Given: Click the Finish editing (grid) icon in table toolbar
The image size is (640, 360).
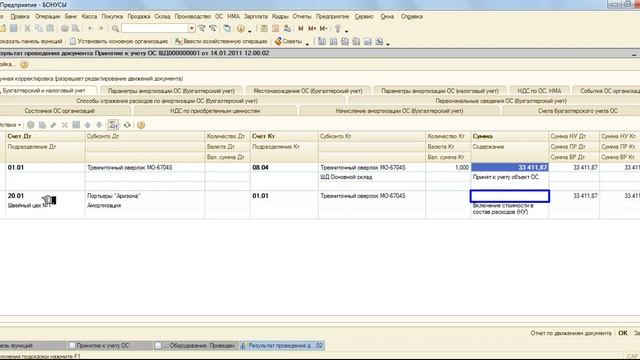Looking at the screenshot, I should pyautogui.click(x=76, y=125).
